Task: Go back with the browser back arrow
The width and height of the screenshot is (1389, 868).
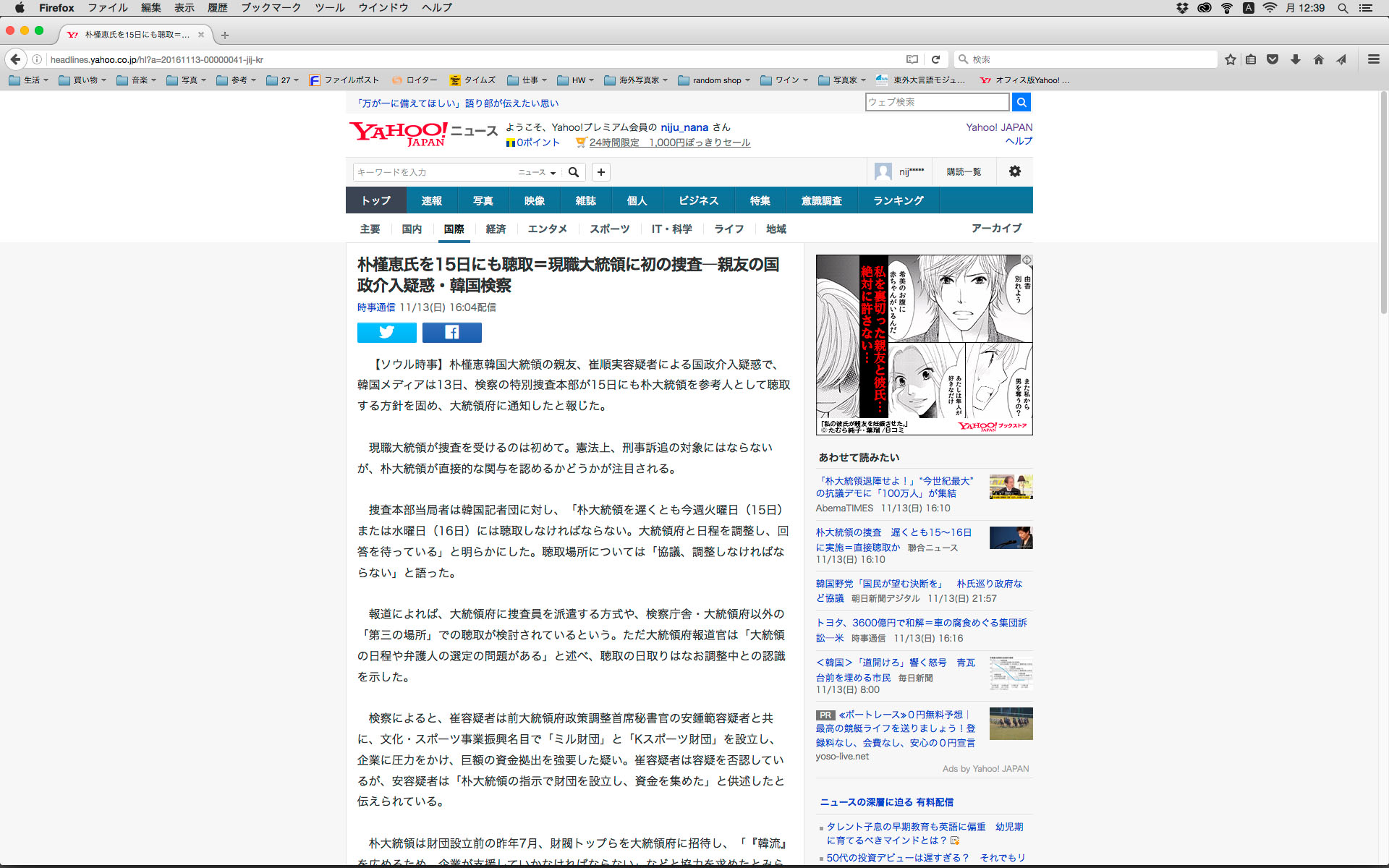Action: (16, 59)
